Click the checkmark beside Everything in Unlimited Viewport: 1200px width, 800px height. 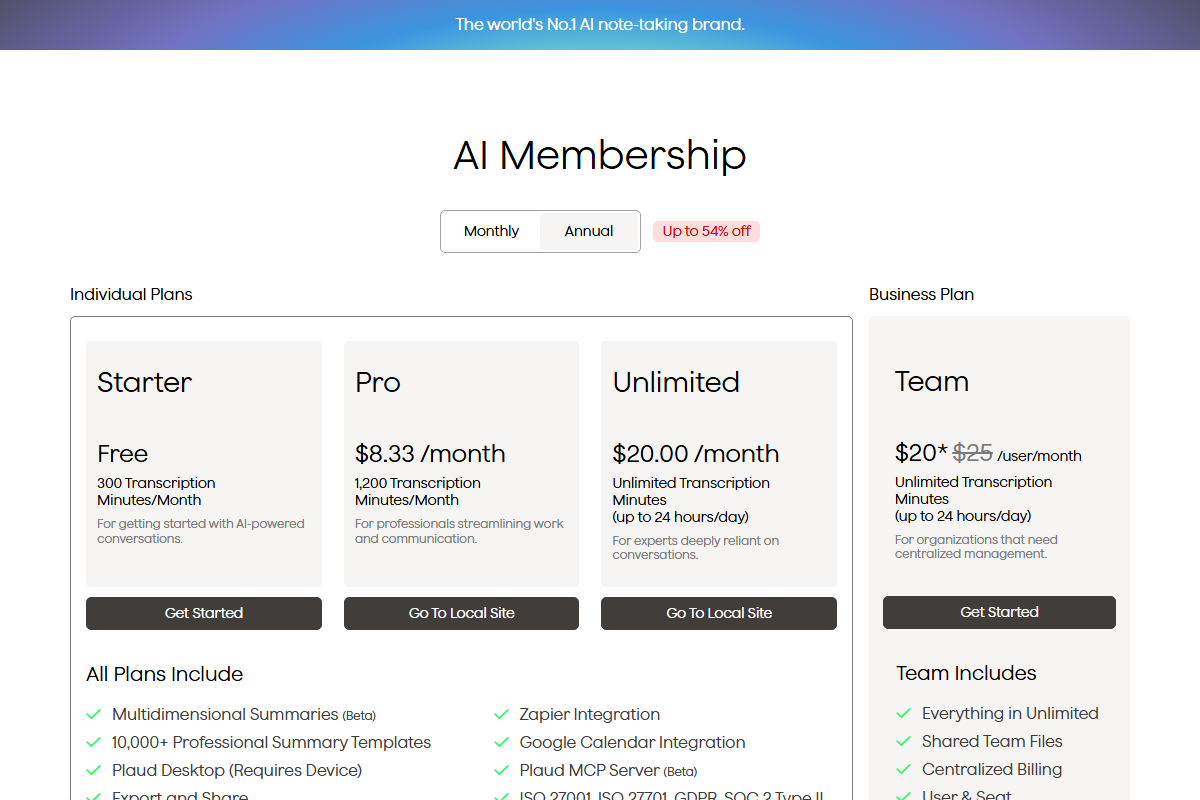click(x=903, y=713)
